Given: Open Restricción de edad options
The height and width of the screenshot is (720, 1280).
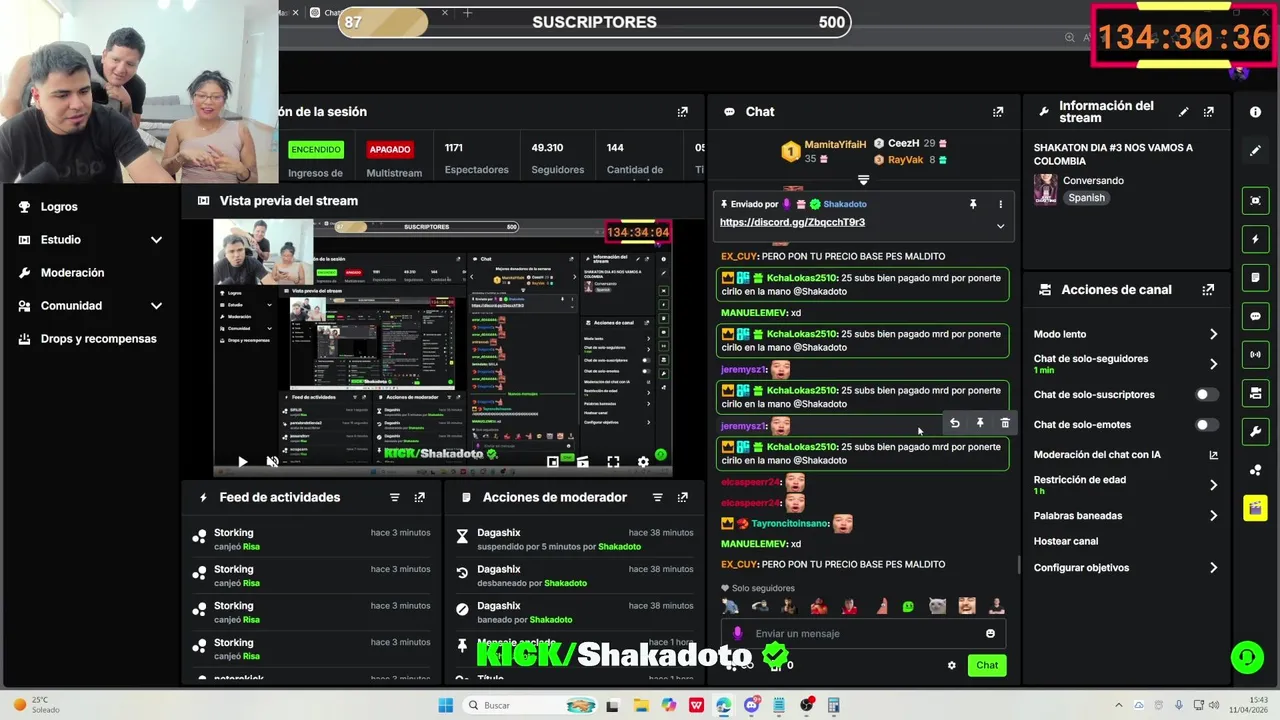Looking at the screenshot, I should [x=1126, y=485].
